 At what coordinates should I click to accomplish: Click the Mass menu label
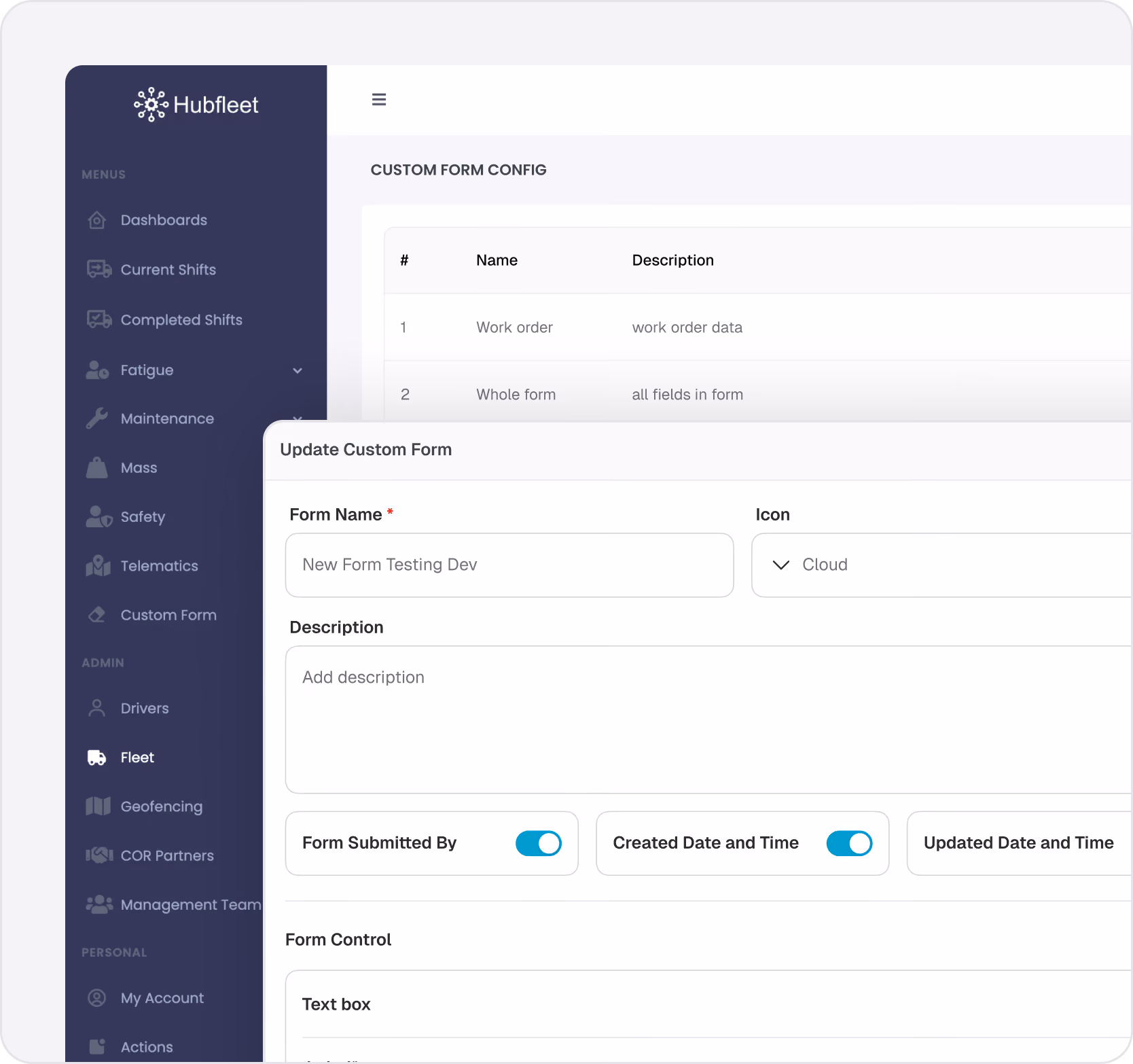point(139,468)
